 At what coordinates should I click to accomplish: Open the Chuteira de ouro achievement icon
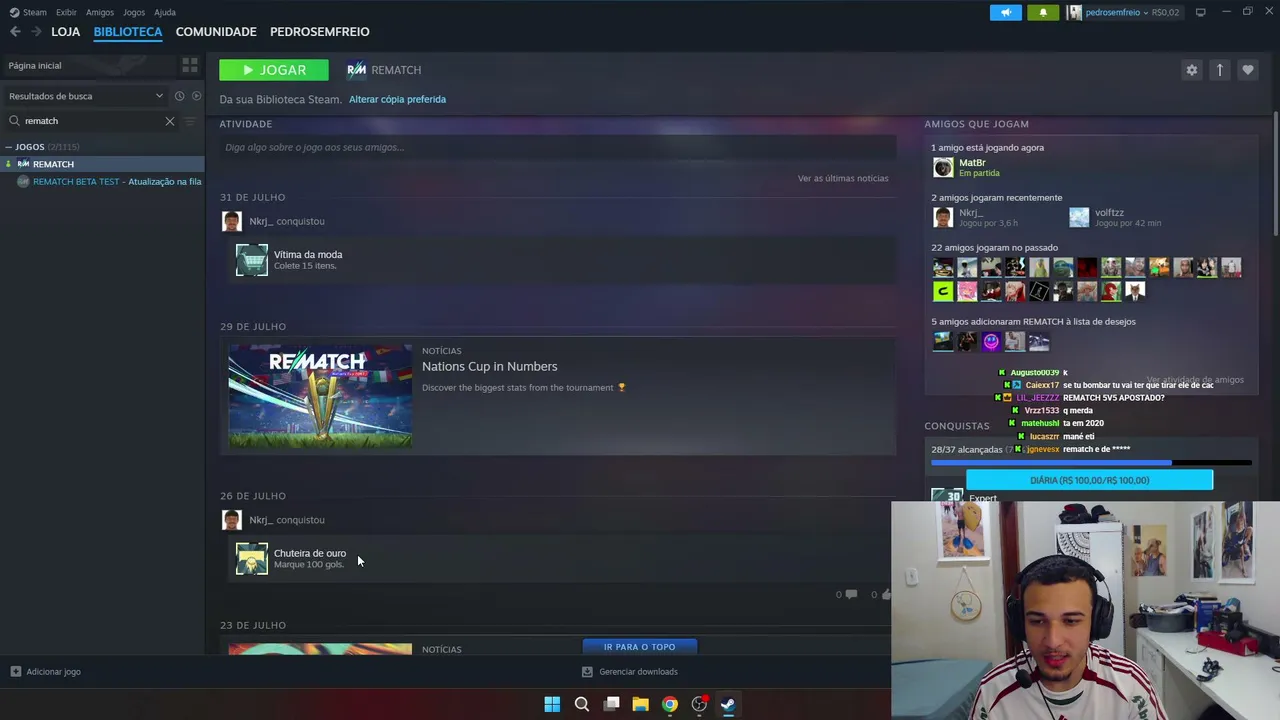click(x=251, y=559)
